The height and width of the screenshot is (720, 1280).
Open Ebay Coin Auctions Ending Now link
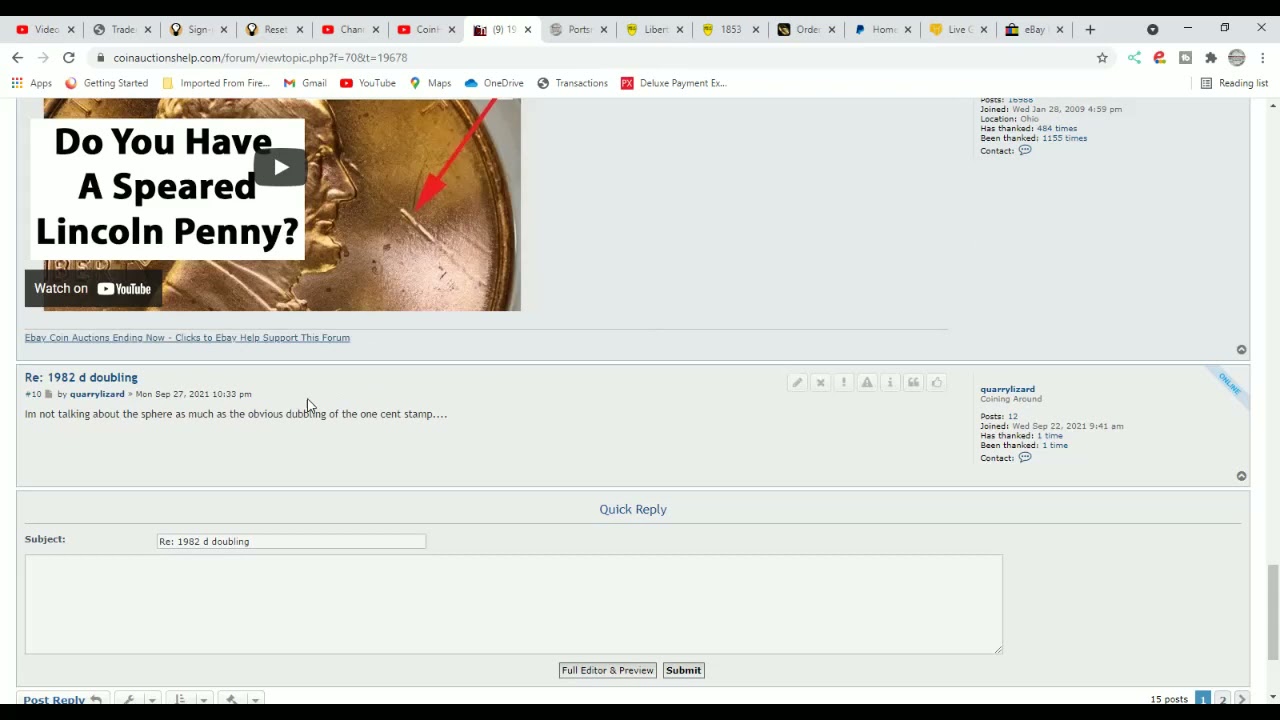pyautogui.click(x=187, y=338)
